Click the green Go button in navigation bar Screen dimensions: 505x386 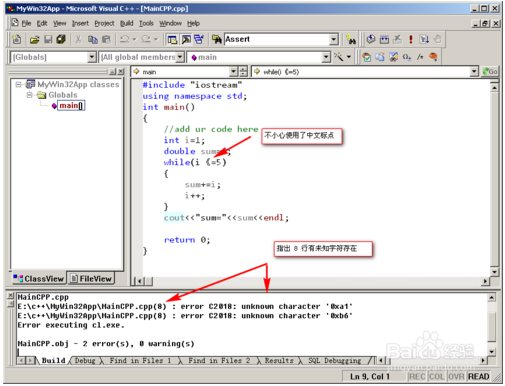(490, 72)
